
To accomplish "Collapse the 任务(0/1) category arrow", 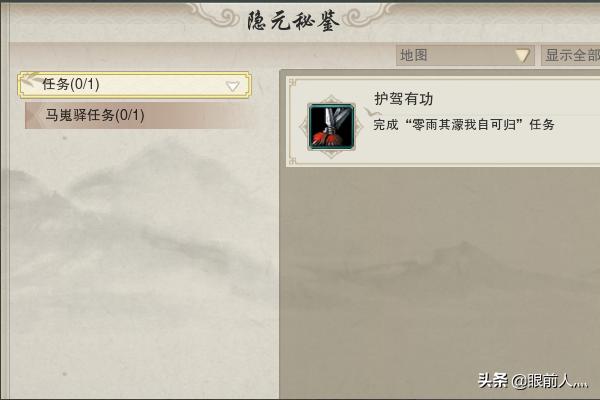I will 232,86.
